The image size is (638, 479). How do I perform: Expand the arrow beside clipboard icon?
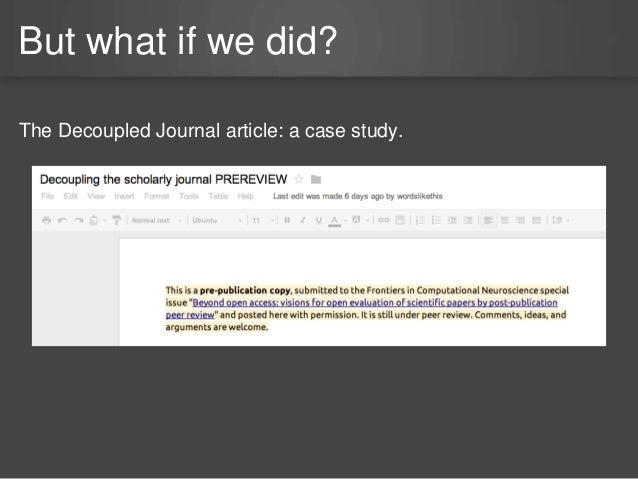[105, 220]
